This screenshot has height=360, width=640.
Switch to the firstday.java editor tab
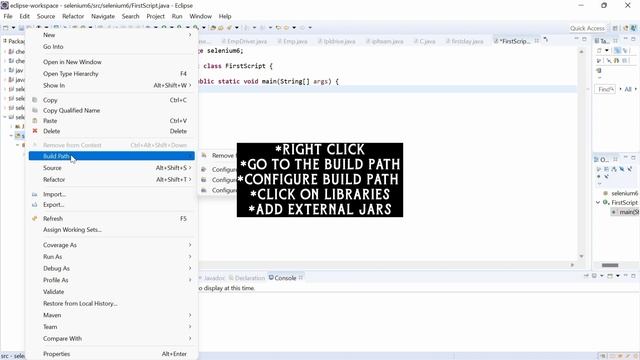[x=464, y=41]
